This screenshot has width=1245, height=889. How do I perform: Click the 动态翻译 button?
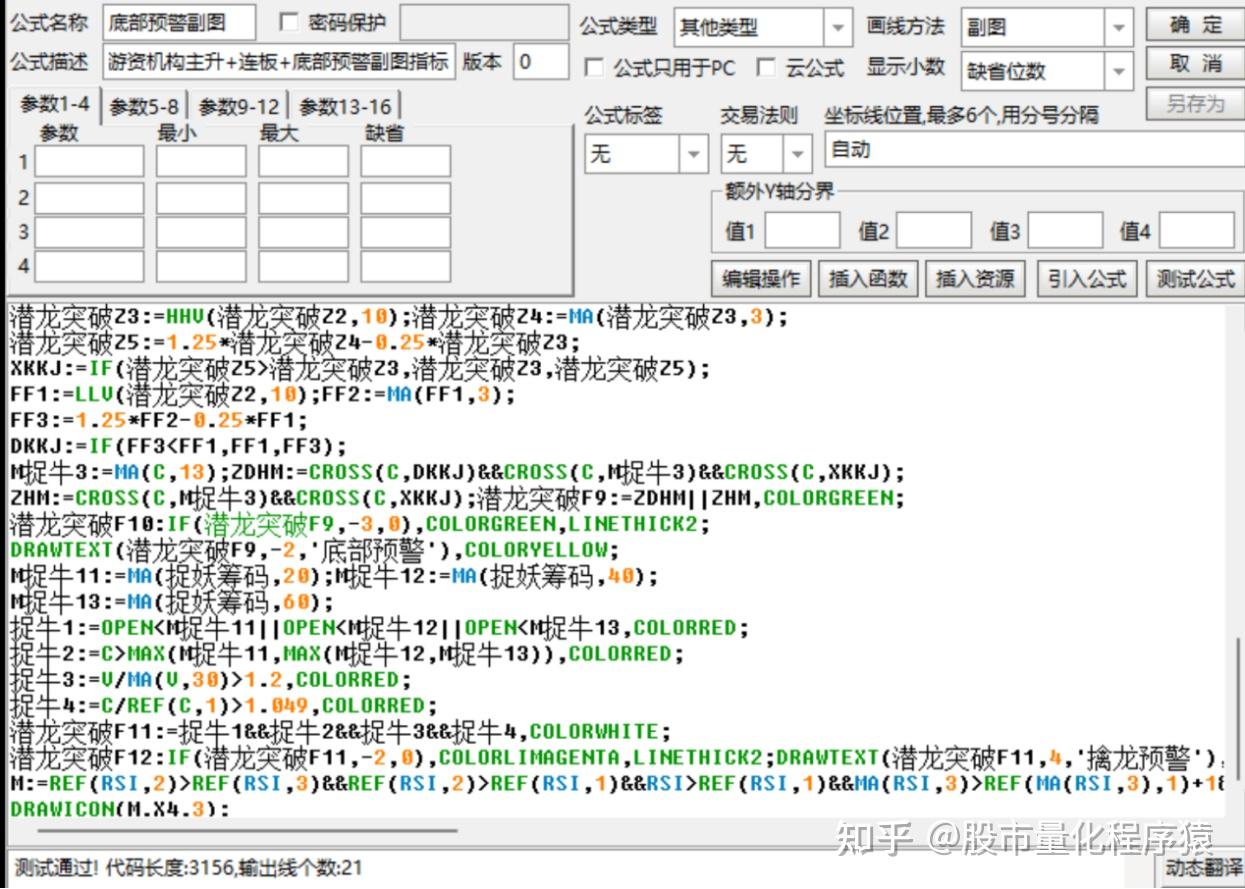[x=1199, y=868]
